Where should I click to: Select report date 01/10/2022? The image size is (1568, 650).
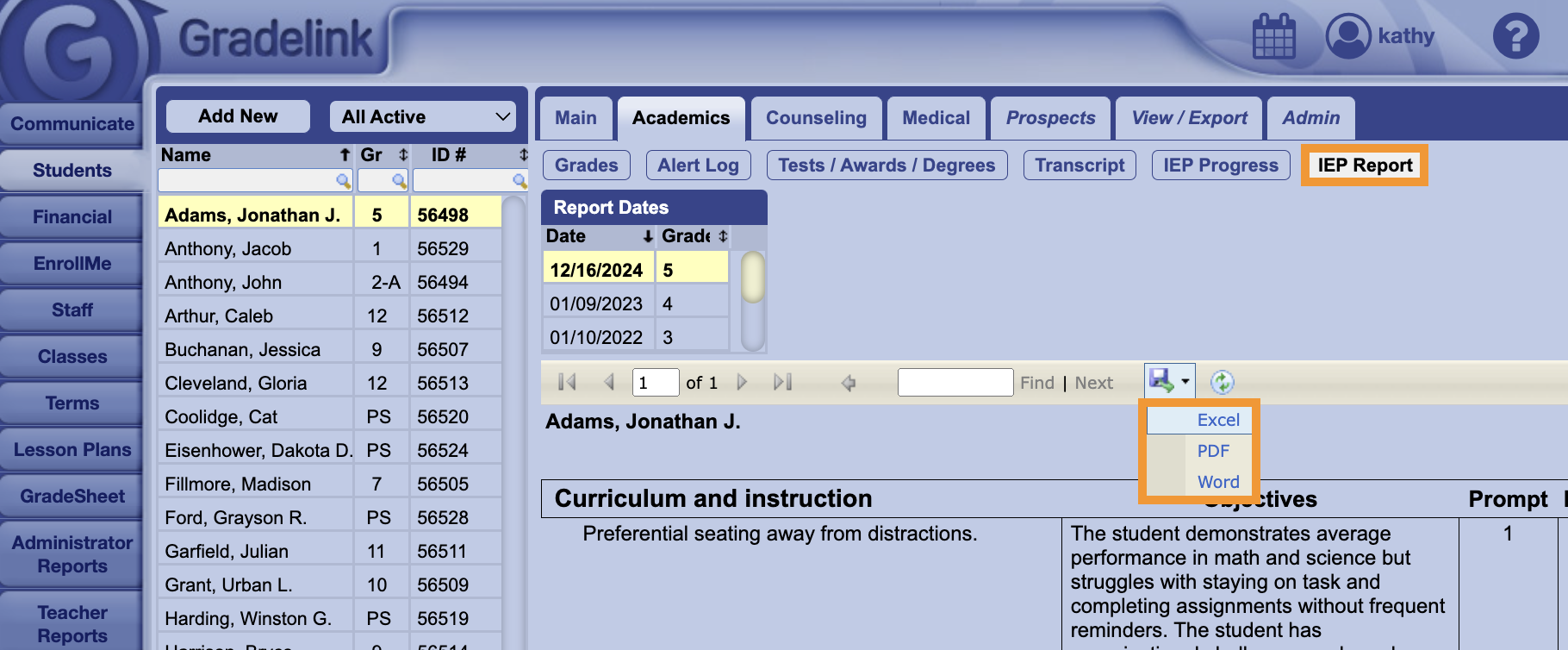click(x=635, y=337)
